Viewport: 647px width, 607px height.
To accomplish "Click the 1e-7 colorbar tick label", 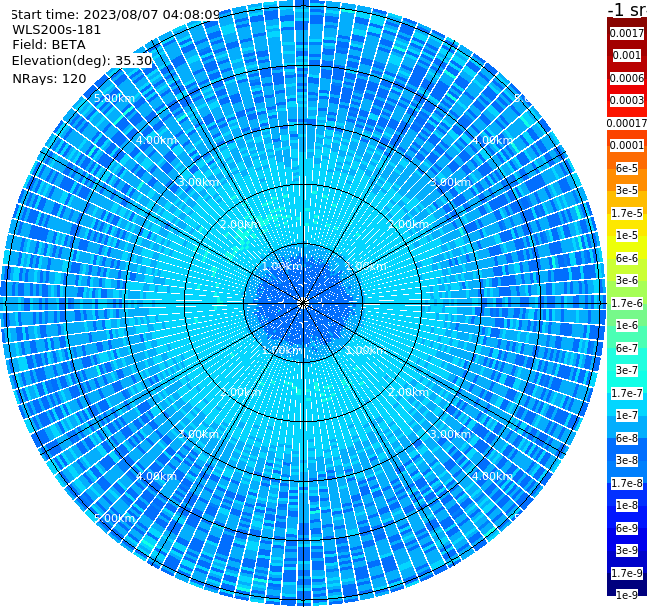I will pyautogui.click(x=627, y=415).
